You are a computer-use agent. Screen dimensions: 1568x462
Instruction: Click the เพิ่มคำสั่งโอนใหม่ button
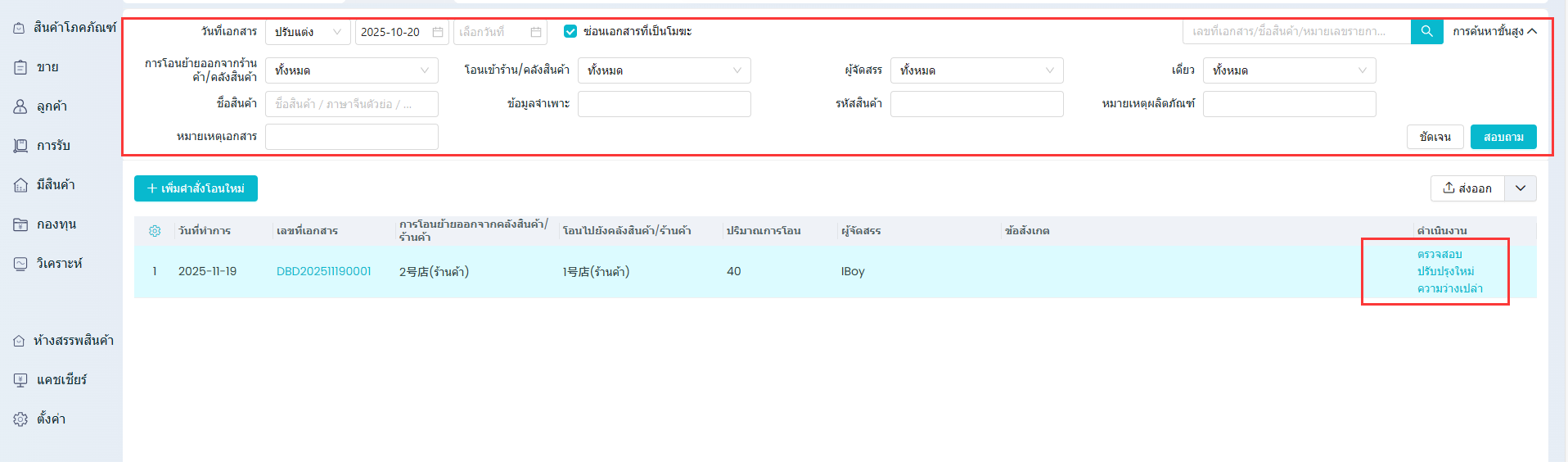[x=196, y=188]
